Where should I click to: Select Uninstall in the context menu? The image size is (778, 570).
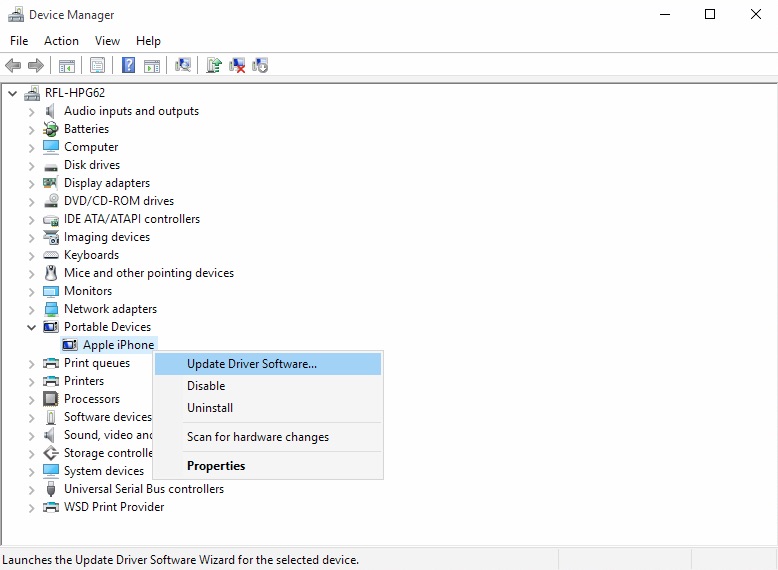point(210,408)
